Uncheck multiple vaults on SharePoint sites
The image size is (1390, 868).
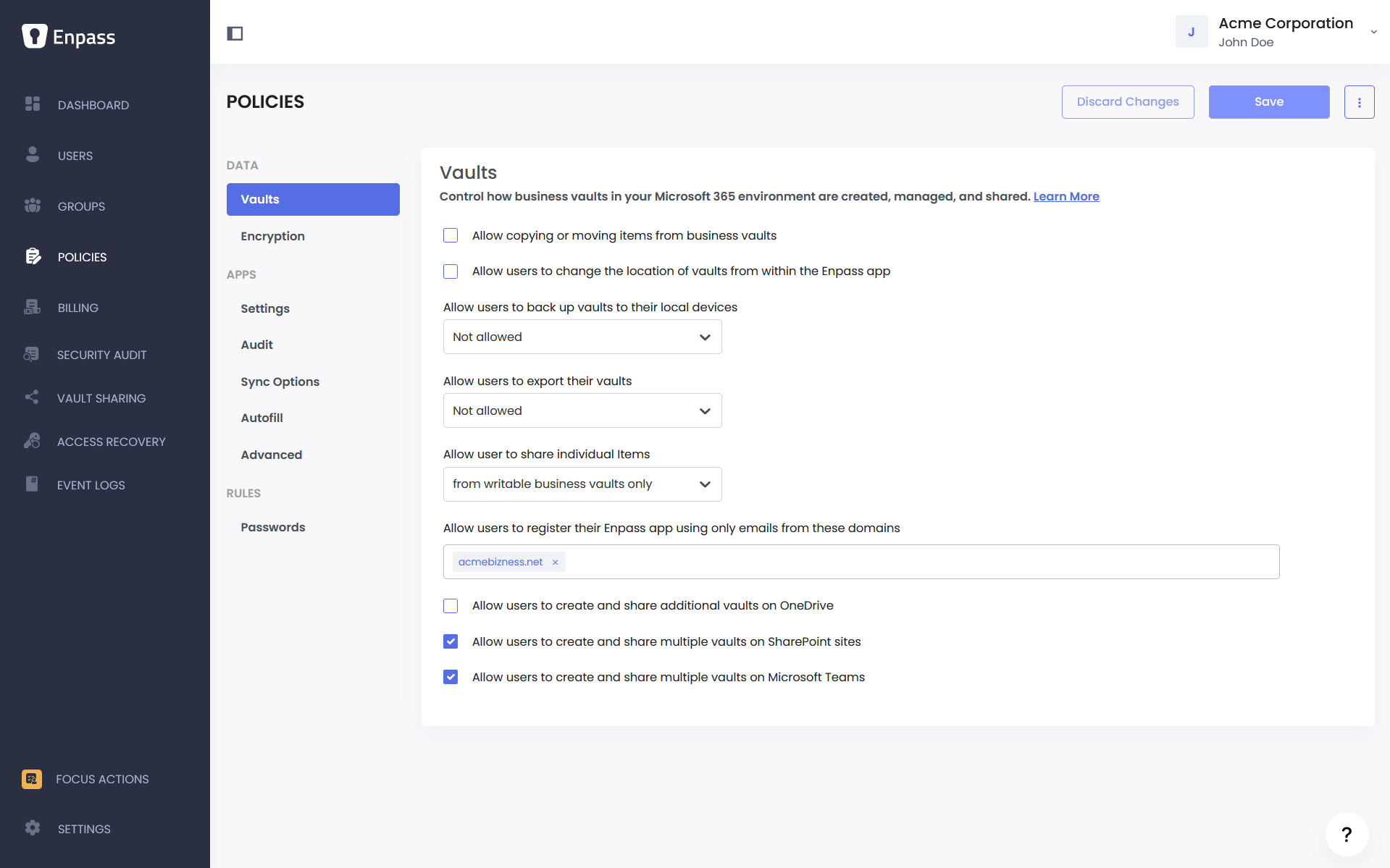(451, 641)
